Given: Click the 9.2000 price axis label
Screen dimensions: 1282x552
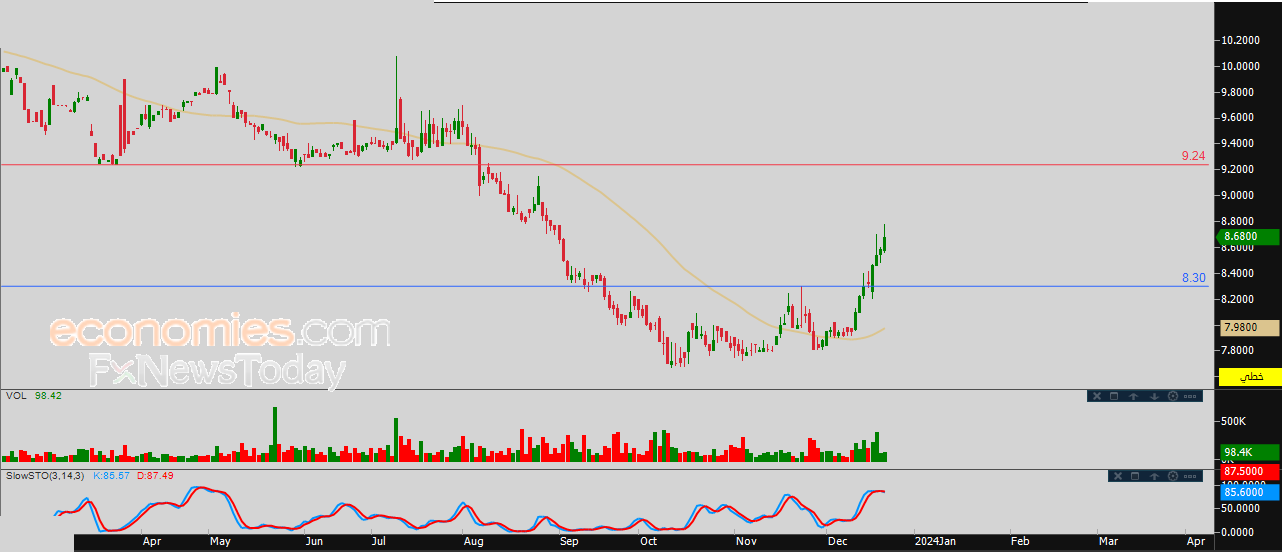Looking at the screenshot, I should 1239,169.
